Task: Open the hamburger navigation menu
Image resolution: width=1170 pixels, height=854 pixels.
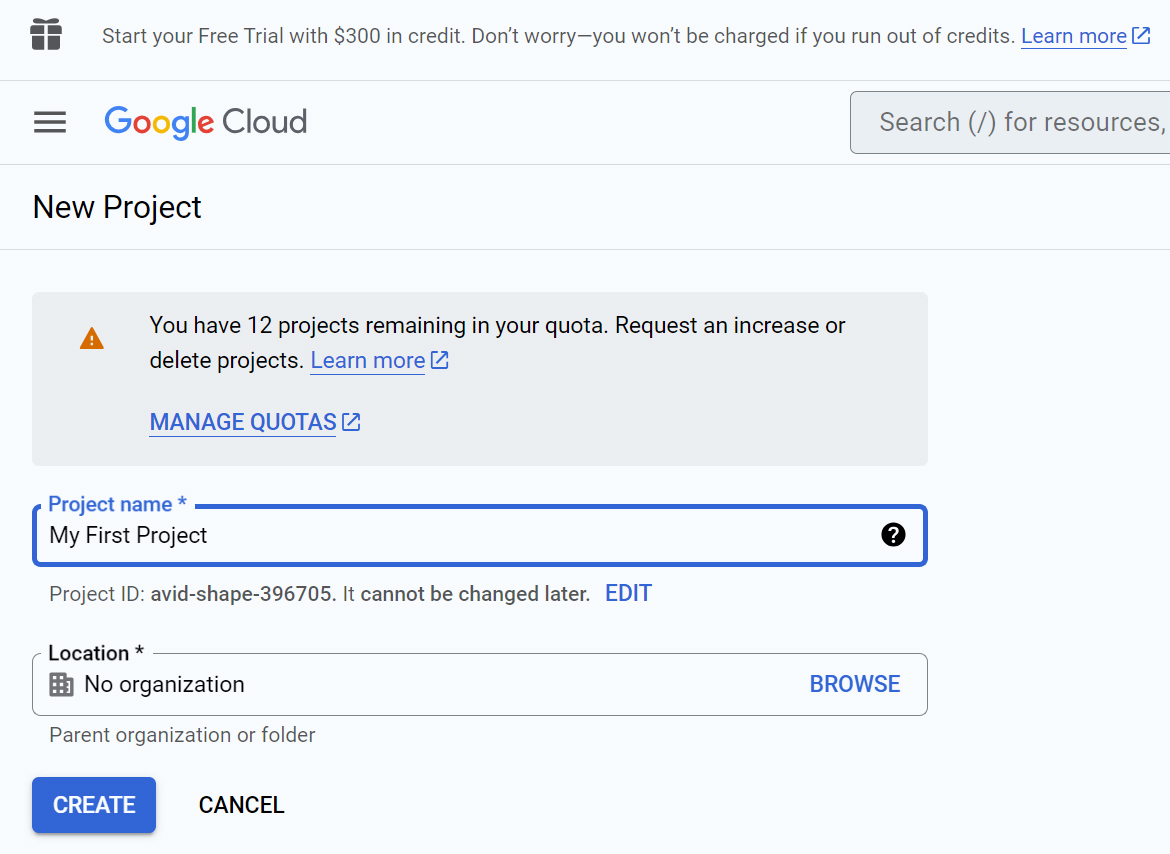Action: point(50,122)
